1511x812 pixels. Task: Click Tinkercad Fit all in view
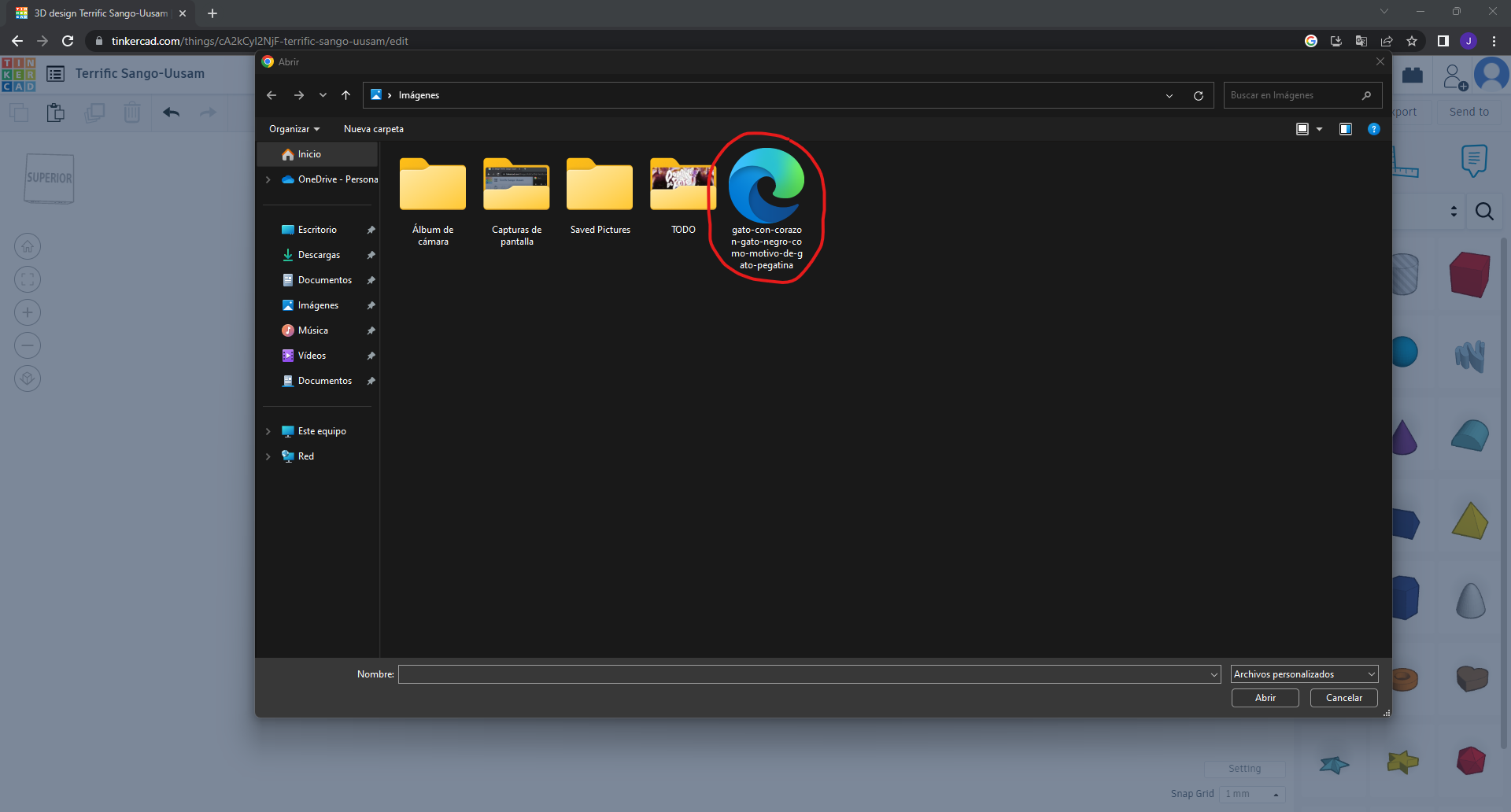coord(28,279)
